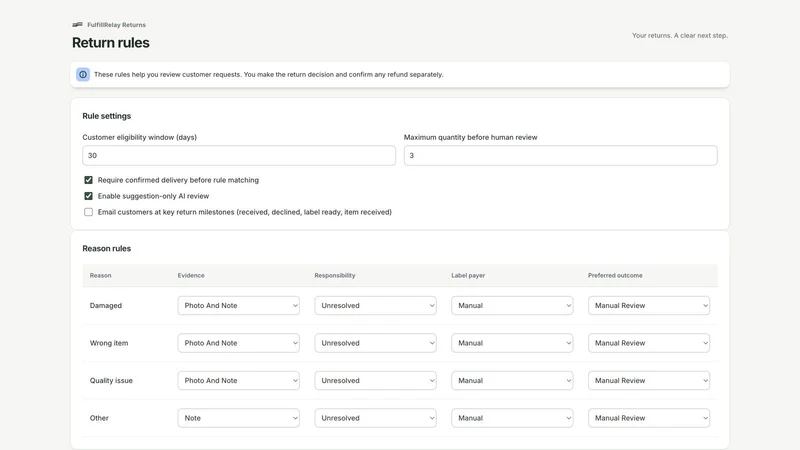Viewport: 800px width, 450px height.
Task: Open the Other row Preferred outcome dropdown
Action: 648,418
